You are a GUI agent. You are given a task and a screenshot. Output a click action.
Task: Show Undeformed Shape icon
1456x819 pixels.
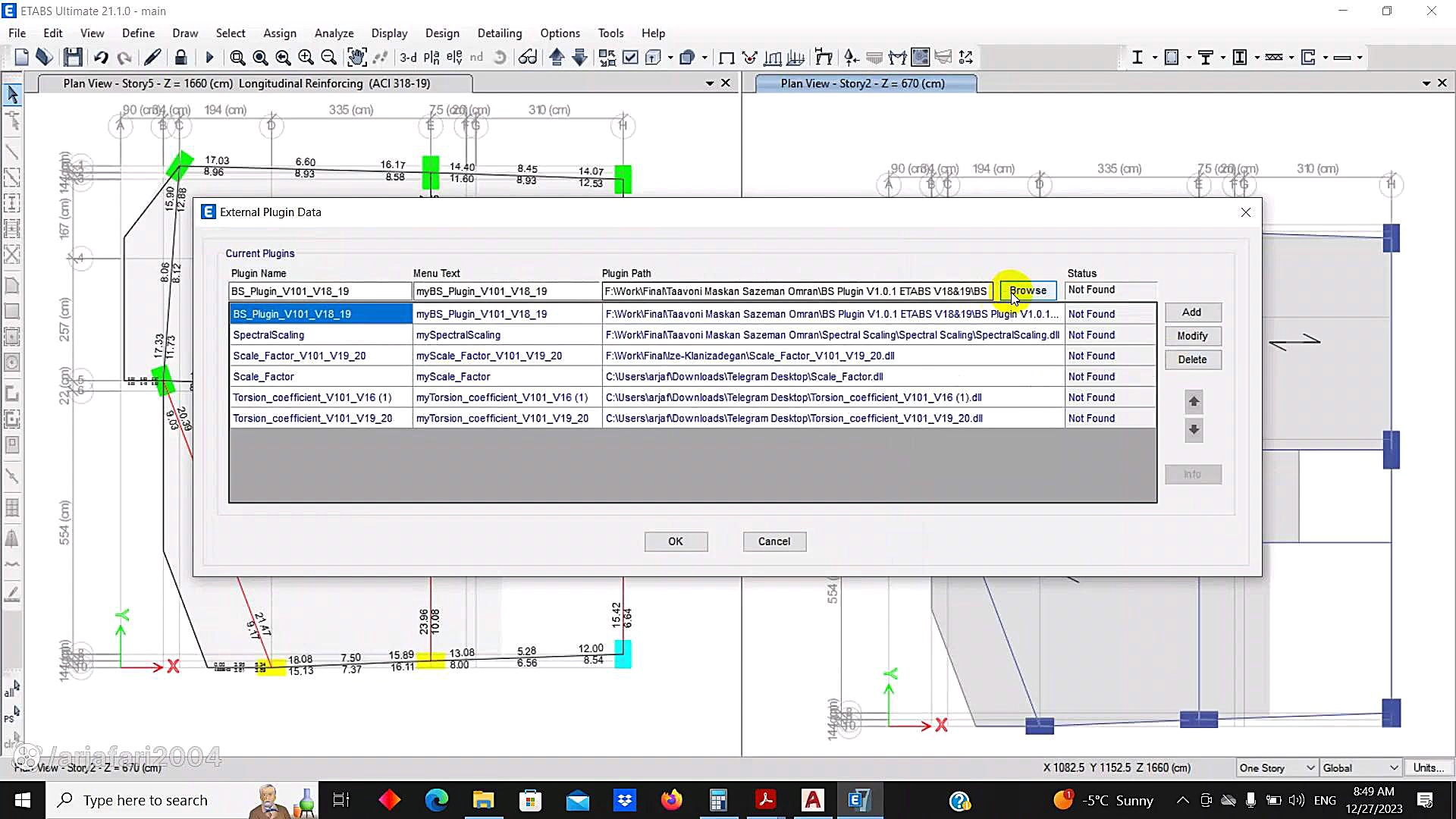pos(726,57)
